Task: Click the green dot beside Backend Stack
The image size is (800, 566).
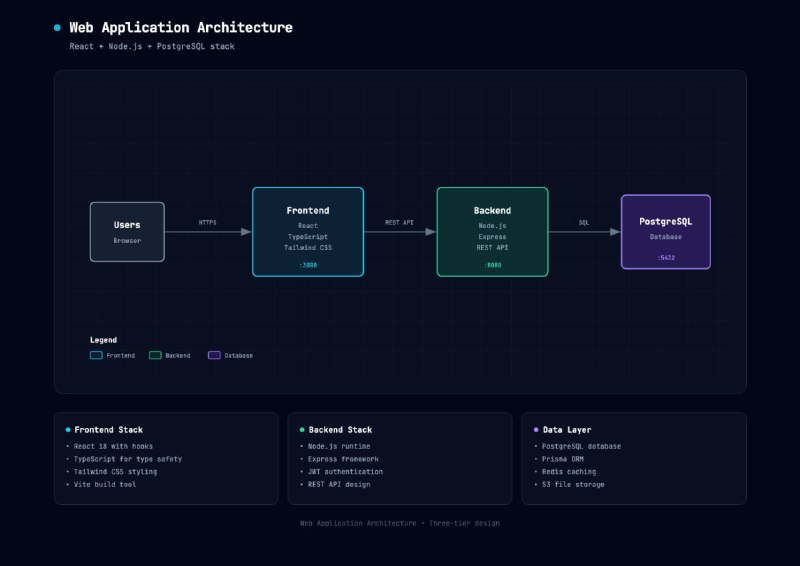Action: coord(301,429)
